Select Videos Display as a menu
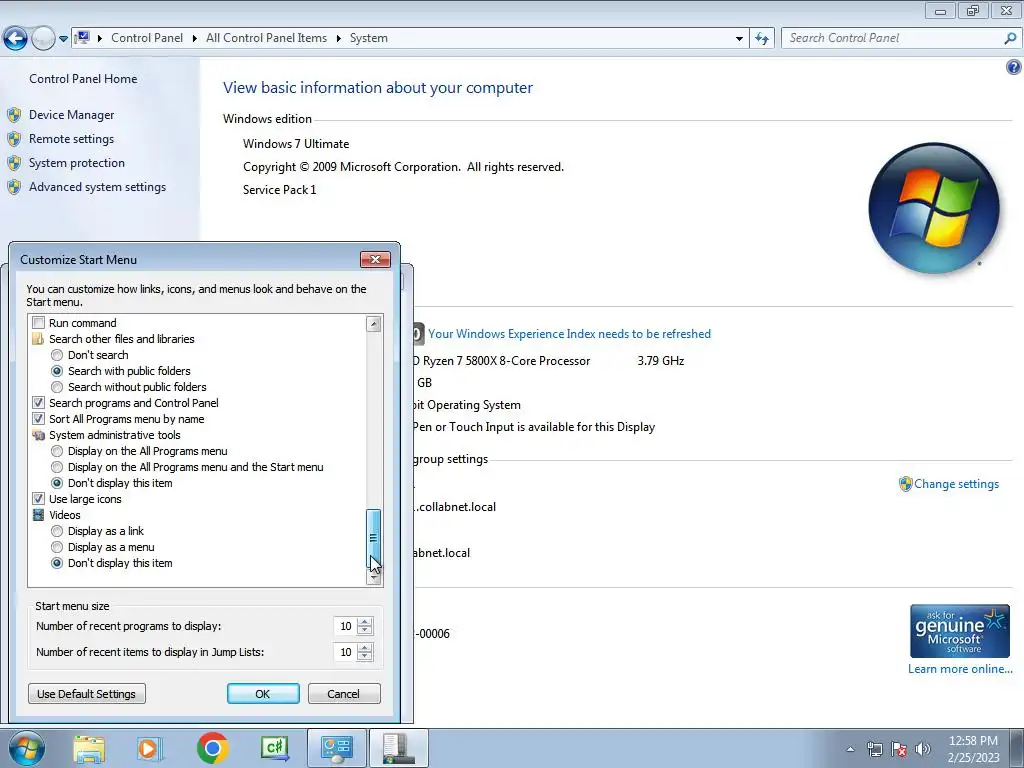The height and width of the screenshot is (768, 1024). click(57, 547)
